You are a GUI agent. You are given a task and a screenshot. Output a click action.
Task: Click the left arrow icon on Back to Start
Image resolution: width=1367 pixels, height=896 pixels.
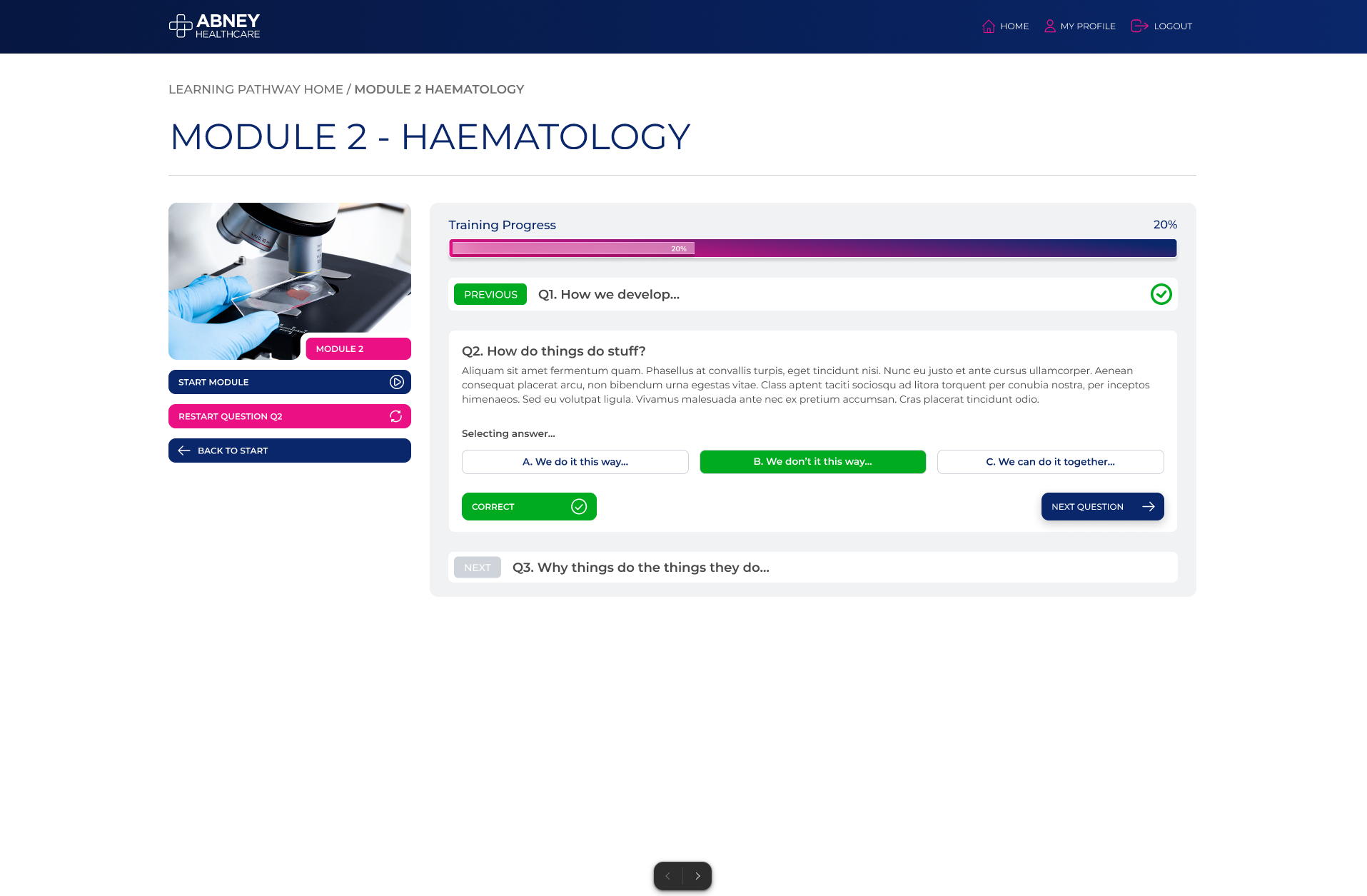184,450
